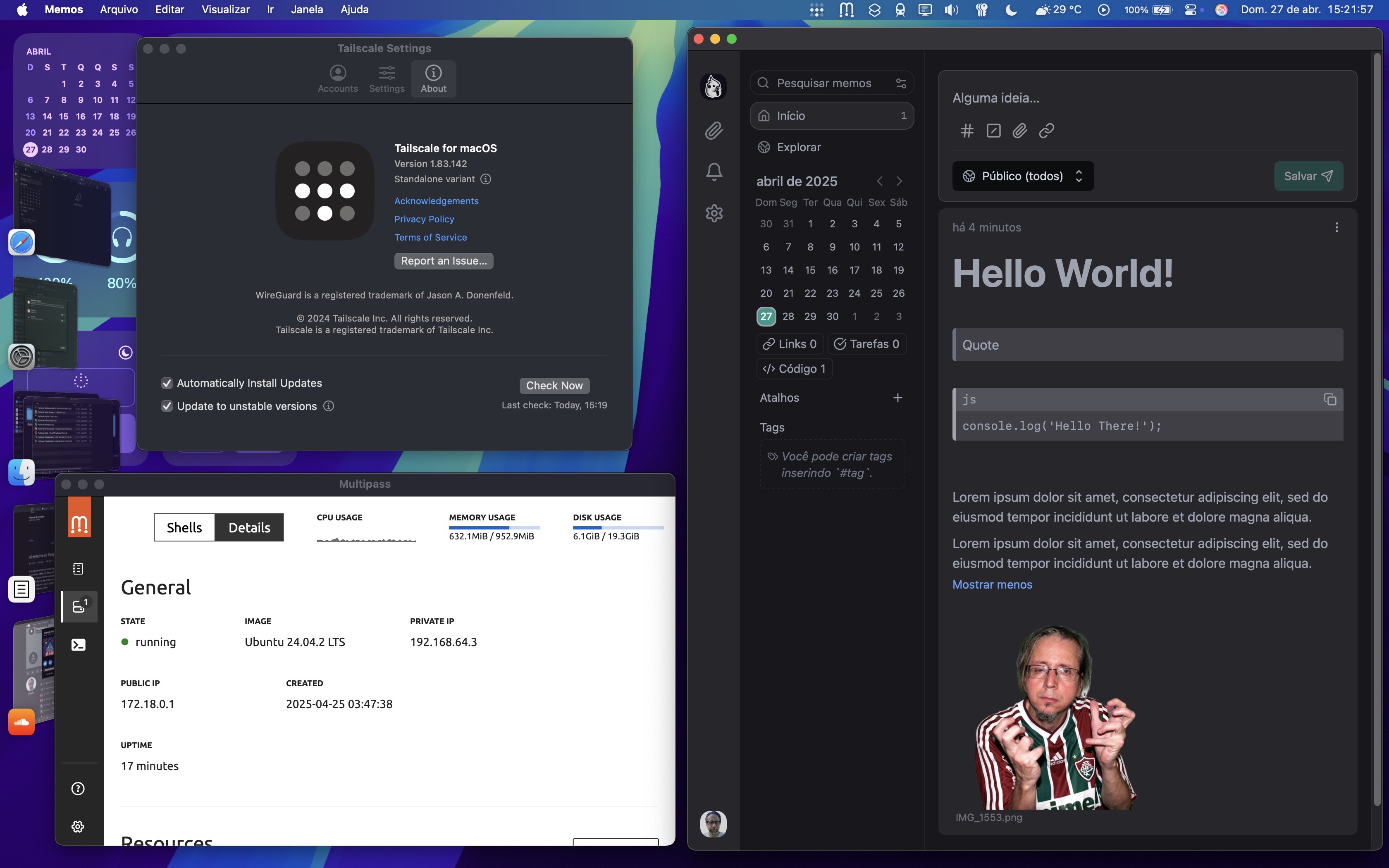Image resolution: width=1389 pixels, height=868 pixels.
Task: Copy the js code block contents
Action: [x=1329, y=400]
